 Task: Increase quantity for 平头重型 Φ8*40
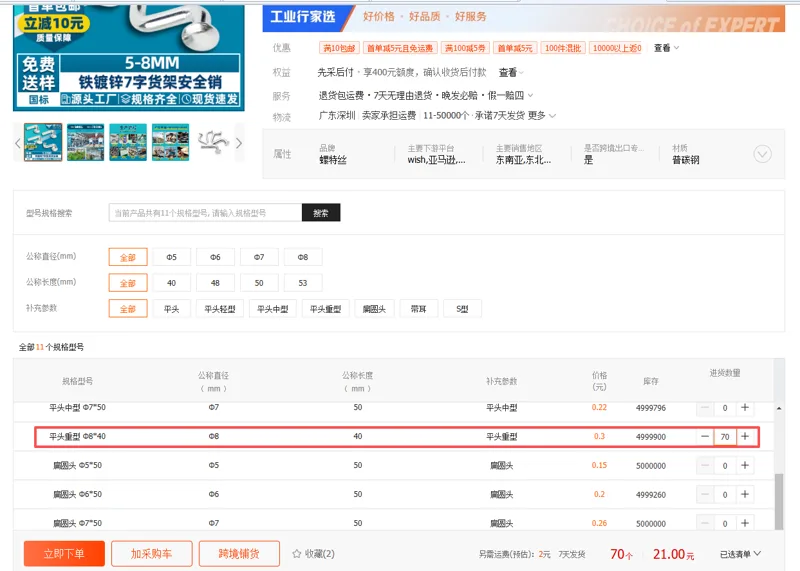(x=745, y=436)
